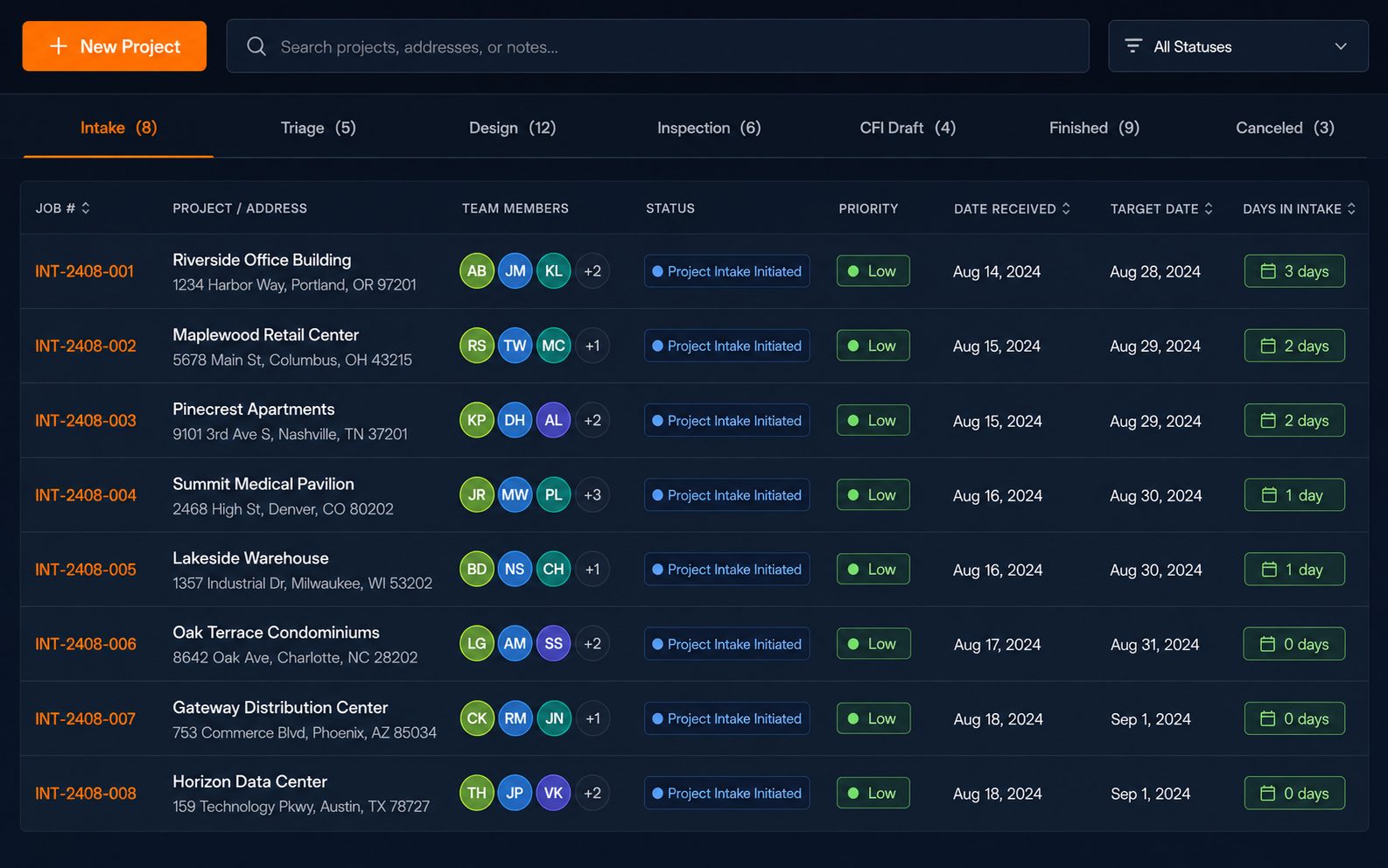
Task: Open job INT-2408-005 link
Action: [86, 570]
